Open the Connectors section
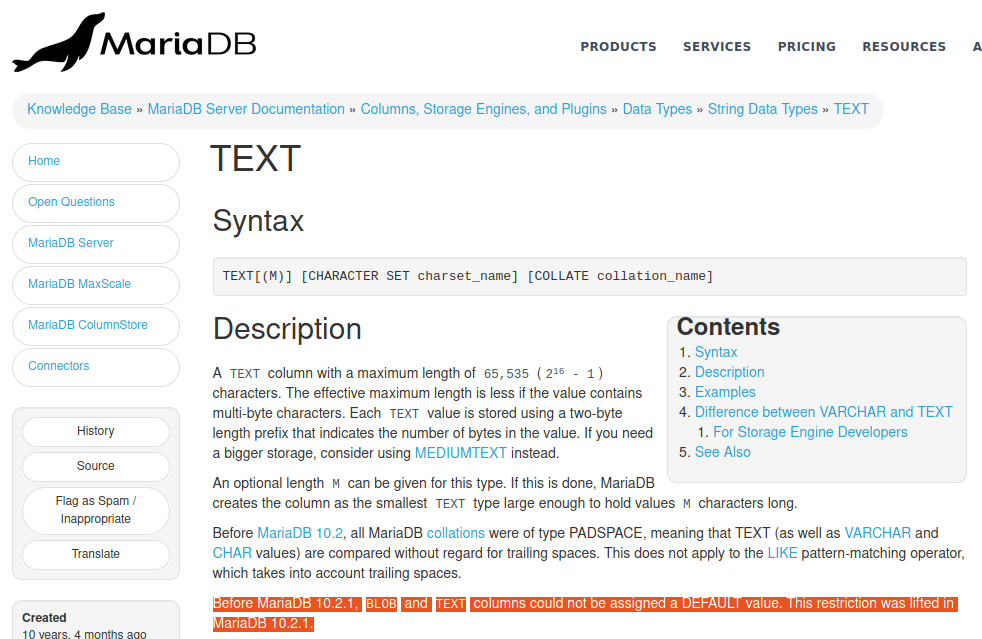982x639 pixels. [58, 366]
